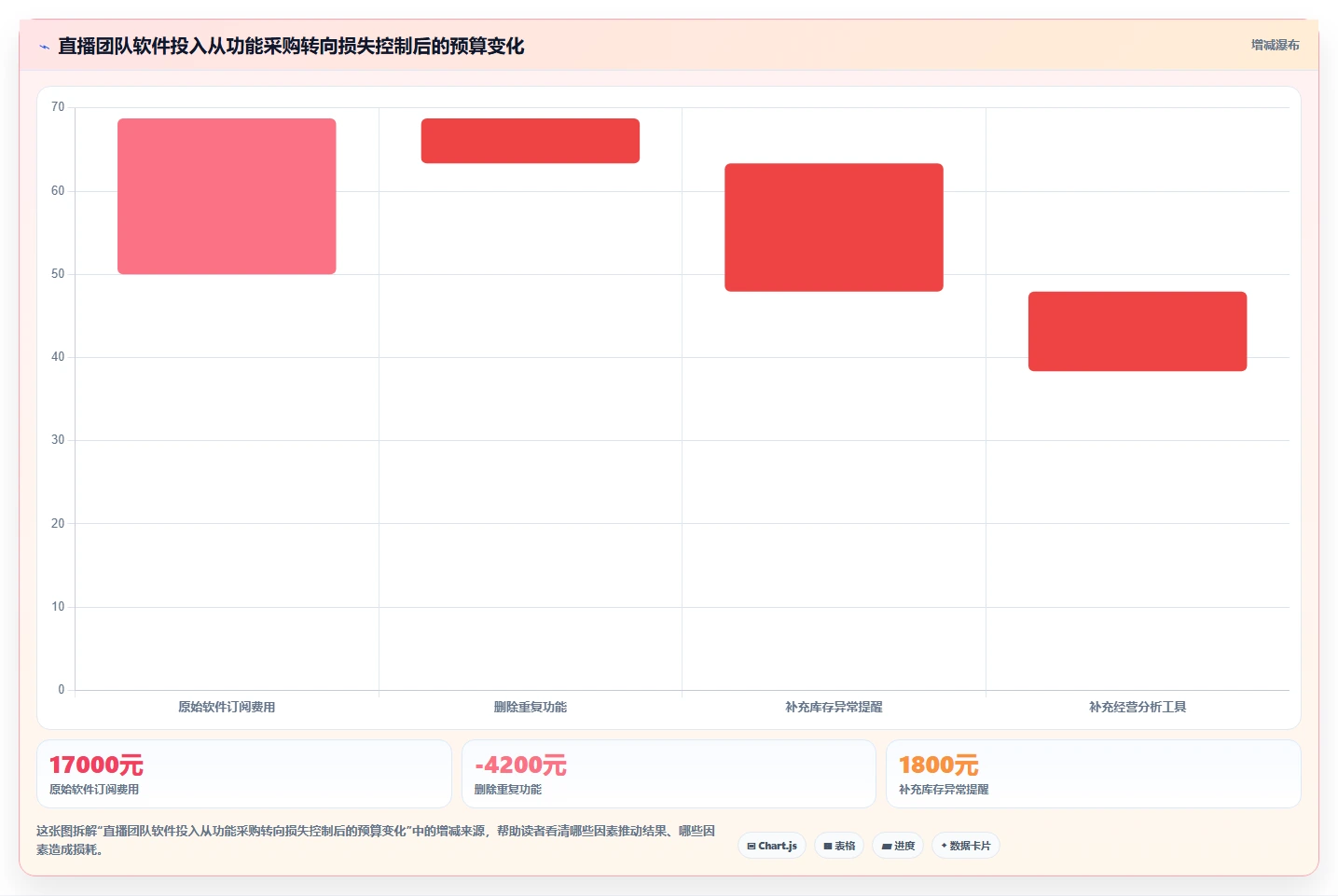Click the description paragraph starting 这张图拆解
1338x896 pixels.
point(376,840)
